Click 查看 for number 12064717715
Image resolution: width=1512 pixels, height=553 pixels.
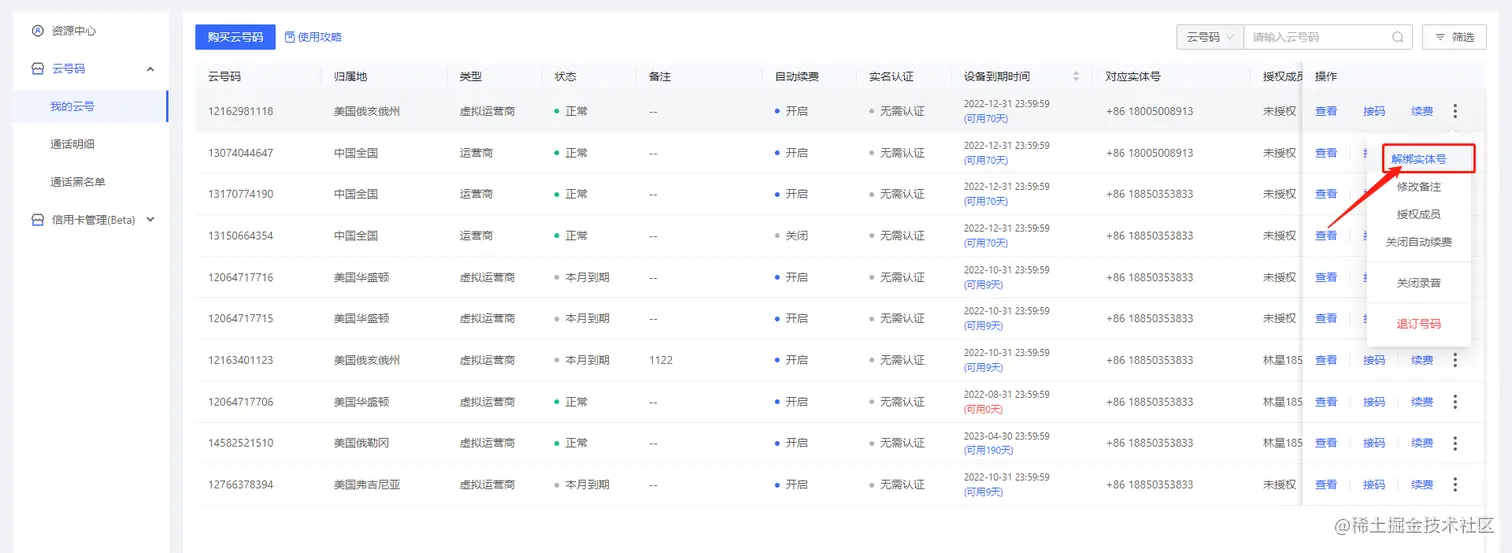(x=1326, y=318)
